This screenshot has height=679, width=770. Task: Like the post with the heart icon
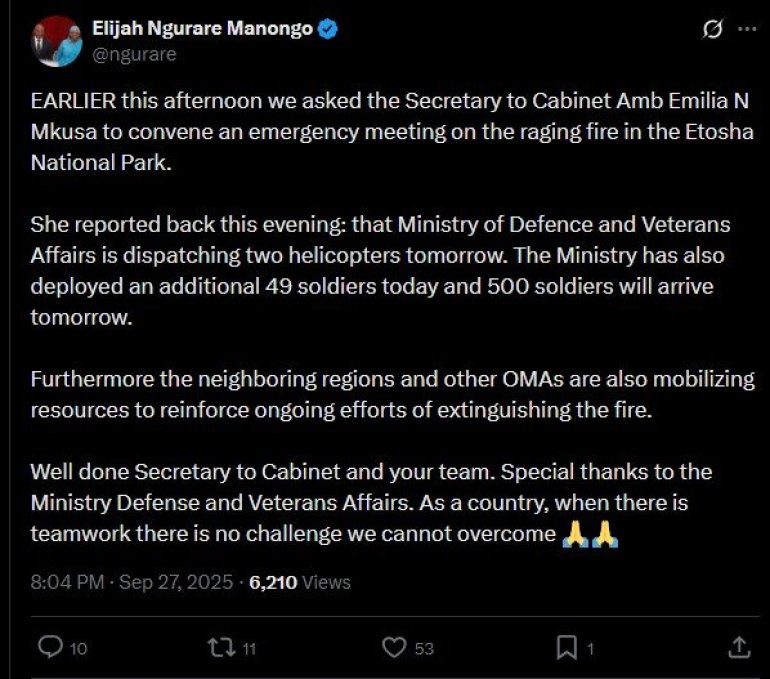click(396, 647)
